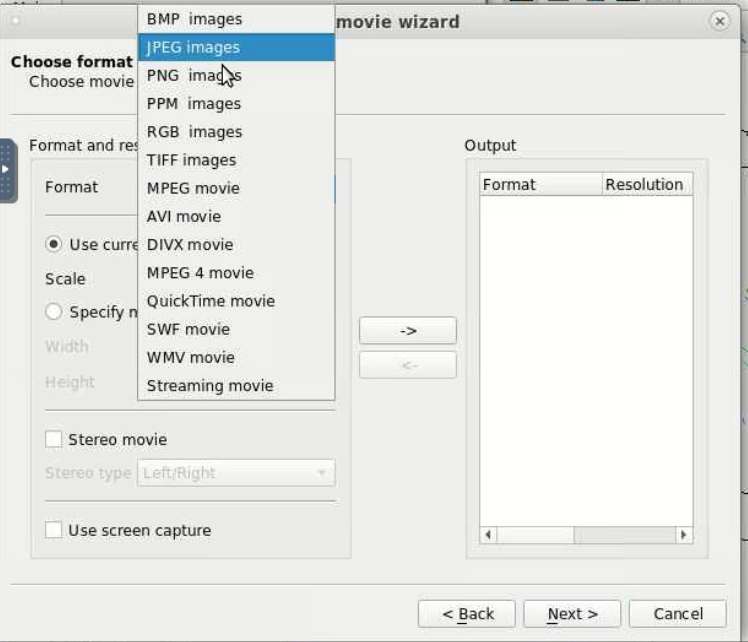Viewport: 748px width, 642px height.
Task: Choose JPEG images format option
Action: click(236, 47)
